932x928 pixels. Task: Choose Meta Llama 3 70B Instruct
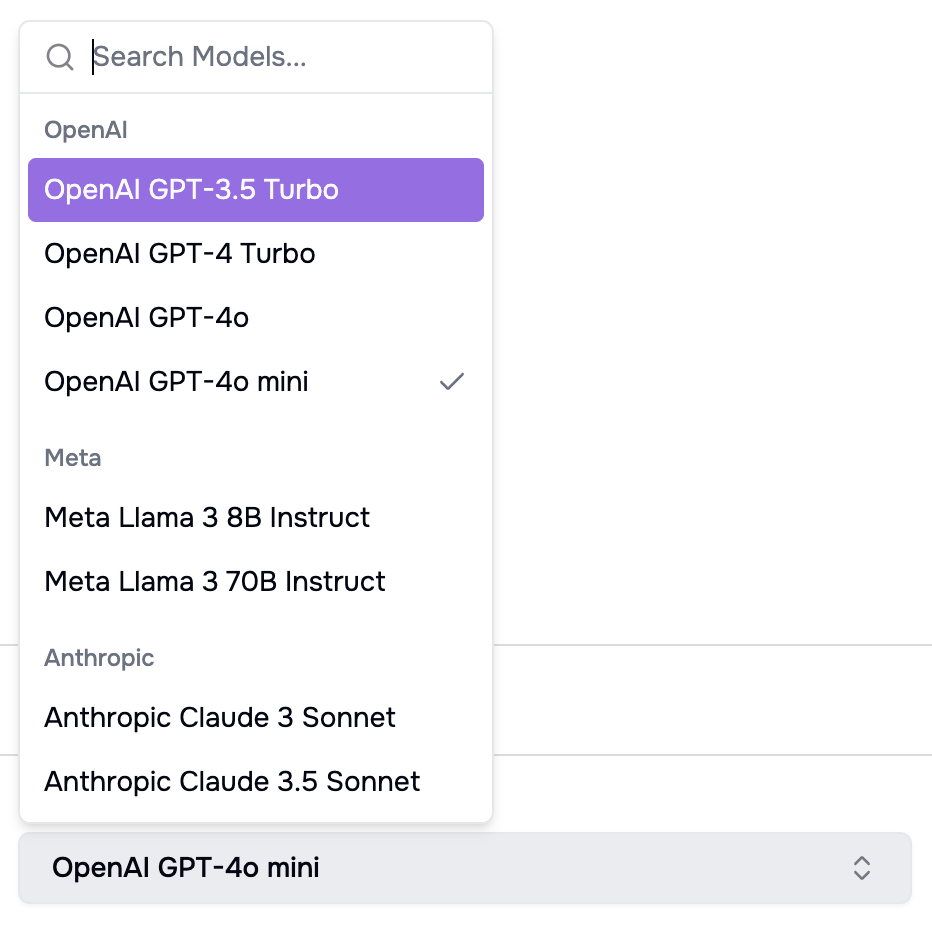pyautogui.click(x=215, y=582)
